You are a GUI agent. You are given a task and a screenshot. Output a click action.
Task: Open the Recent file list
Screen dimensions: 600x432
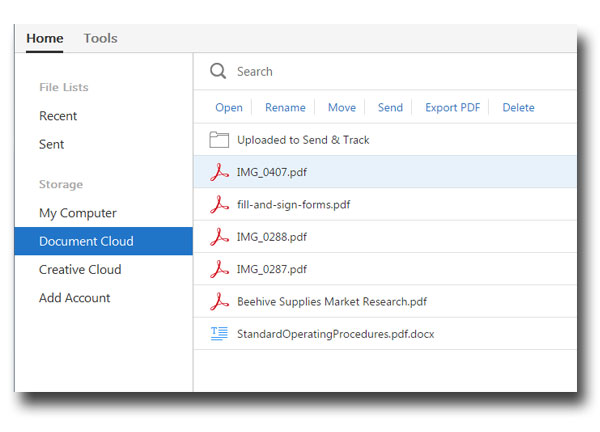coord(58,116)
